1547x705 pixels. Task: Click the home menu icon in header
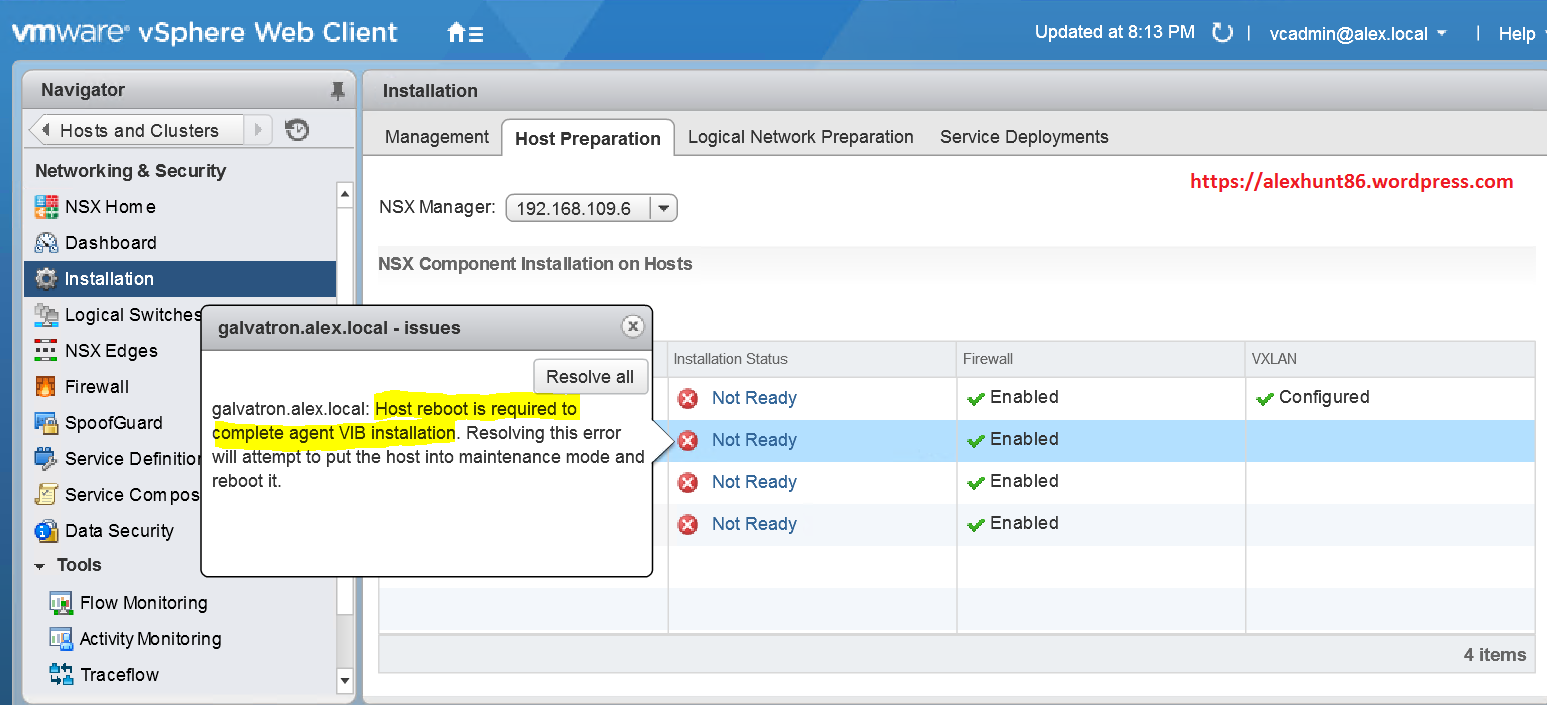pyautogui.click(x=465, y=33)
